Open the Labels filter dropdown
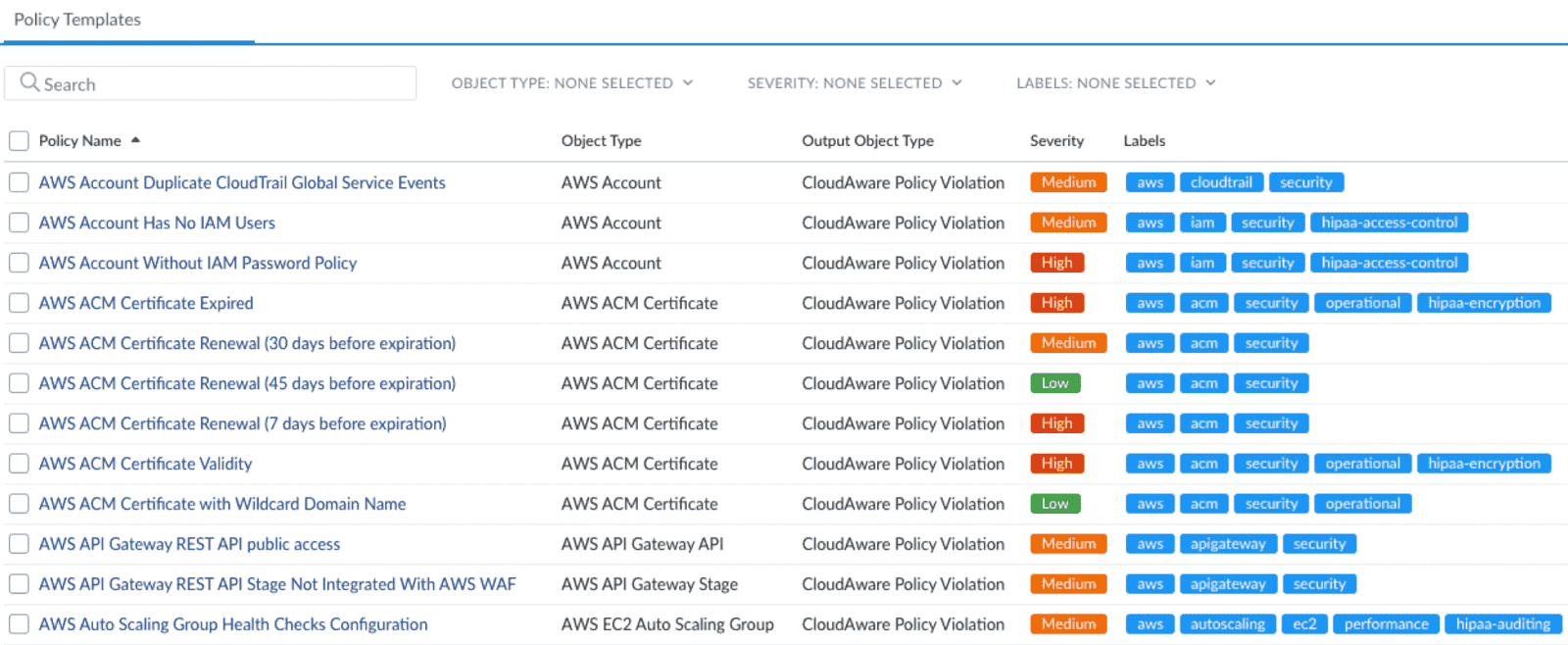1568x645 pixels. (x=1116, y=83)
